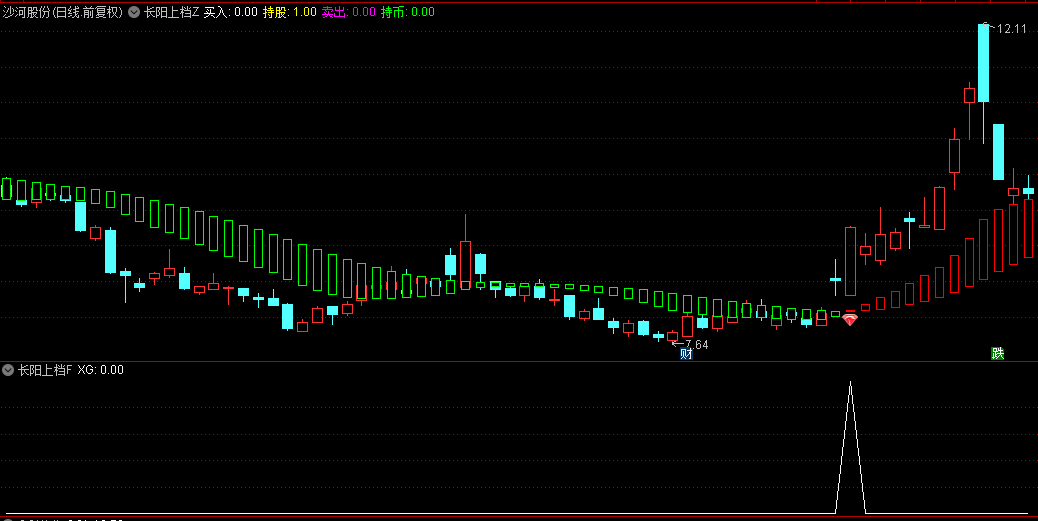This screenshot has width=1038, height=521.
Task: Click the green 持币: 0.00 value
Action: pyautogui.click(x=408, y=12)
